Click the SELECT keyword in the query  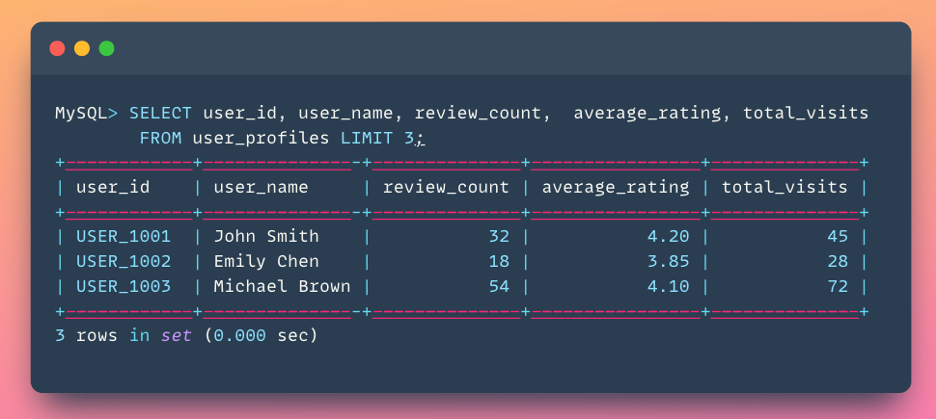click(x=161, y=113)
